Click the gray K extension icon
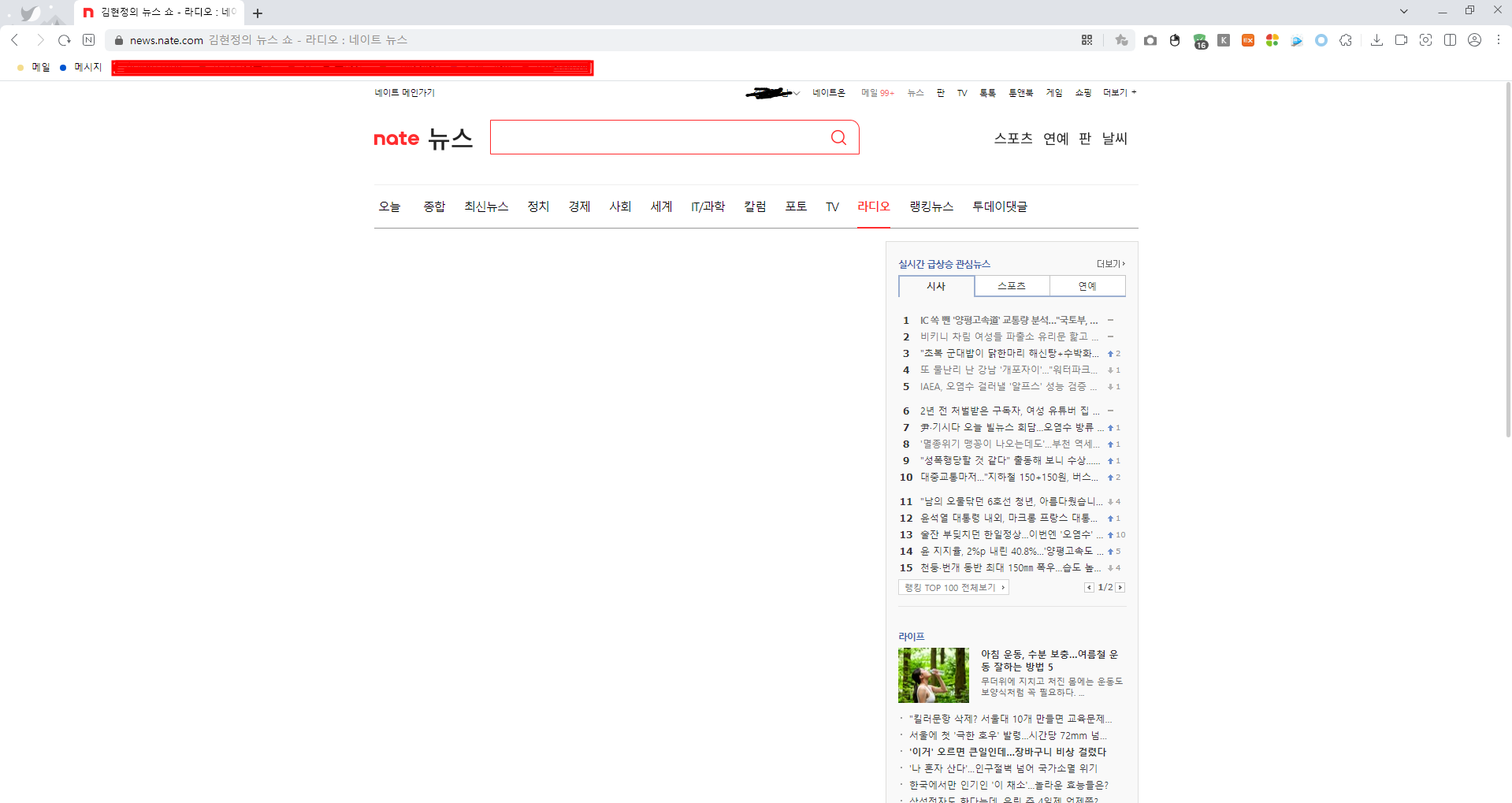This screenshot has width=1512, height=803. [1224, 40]
